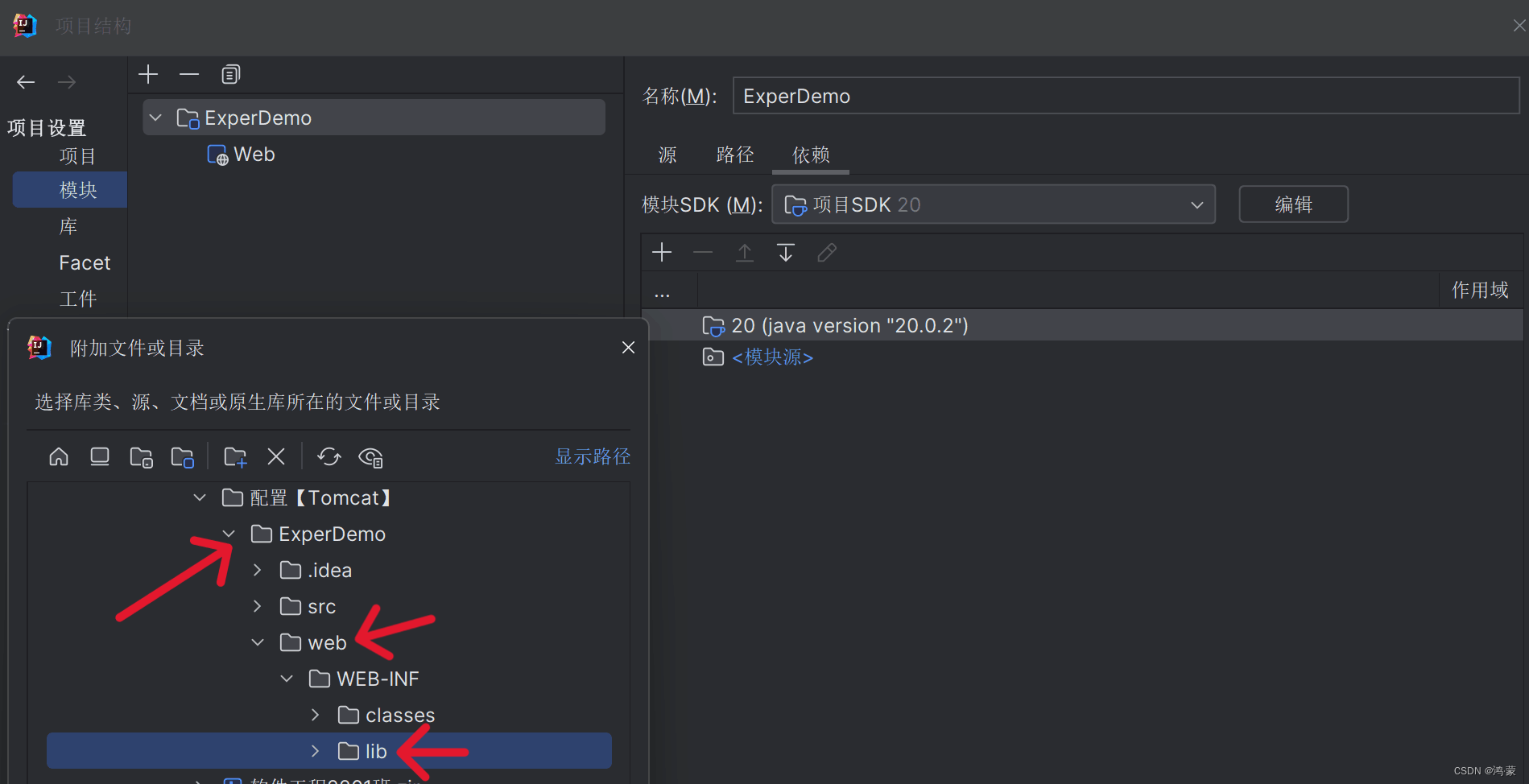Click the <模块源> entry
The image size is (1529, 784).
point(773,357)
